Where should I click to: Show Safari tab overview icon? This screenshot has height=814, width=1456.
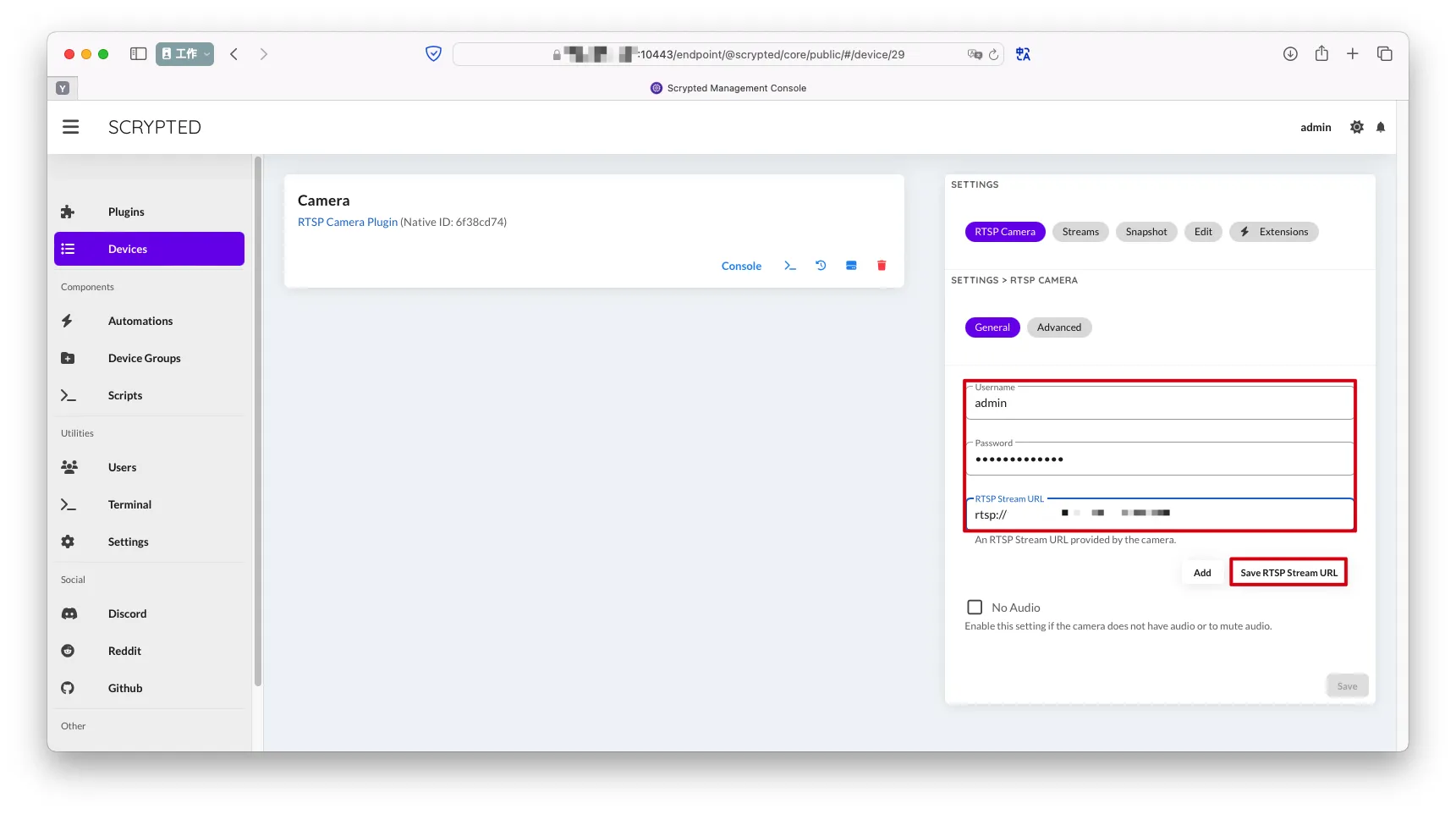pyautogui.click(x=1385, y=54)
